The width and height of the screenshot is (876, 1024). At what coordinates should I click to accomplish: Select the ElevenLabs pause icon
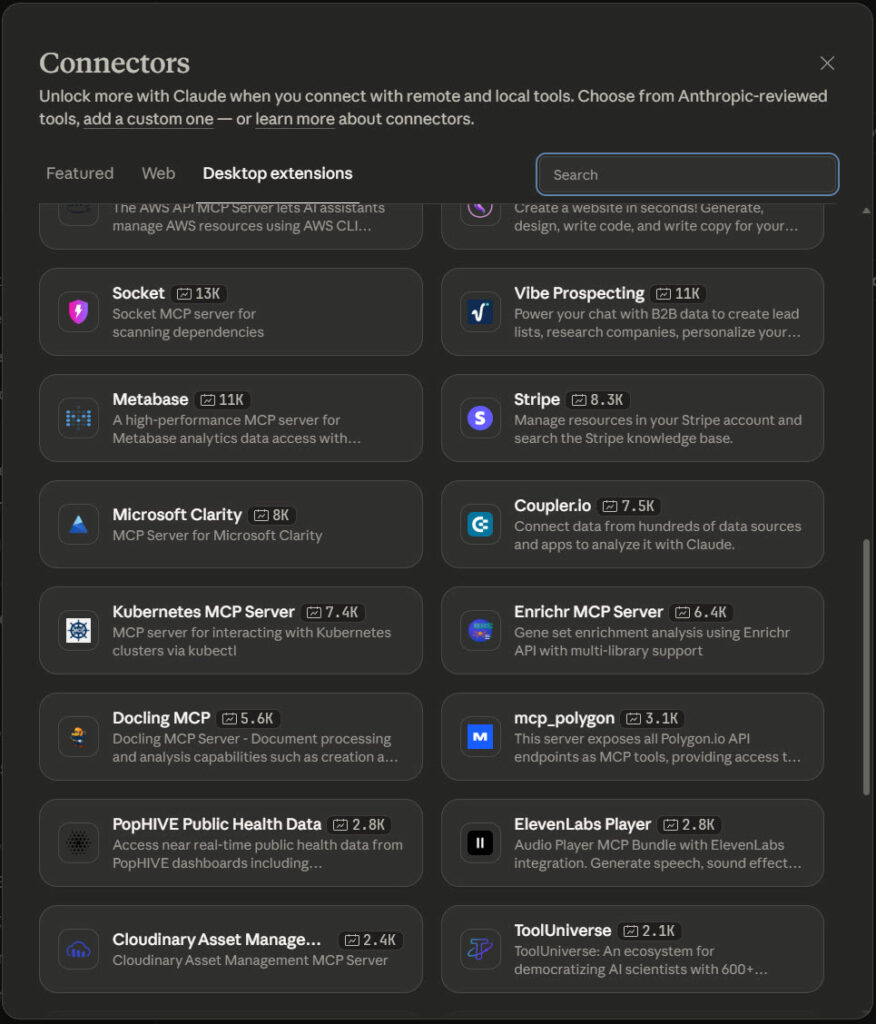pos(480,842)
